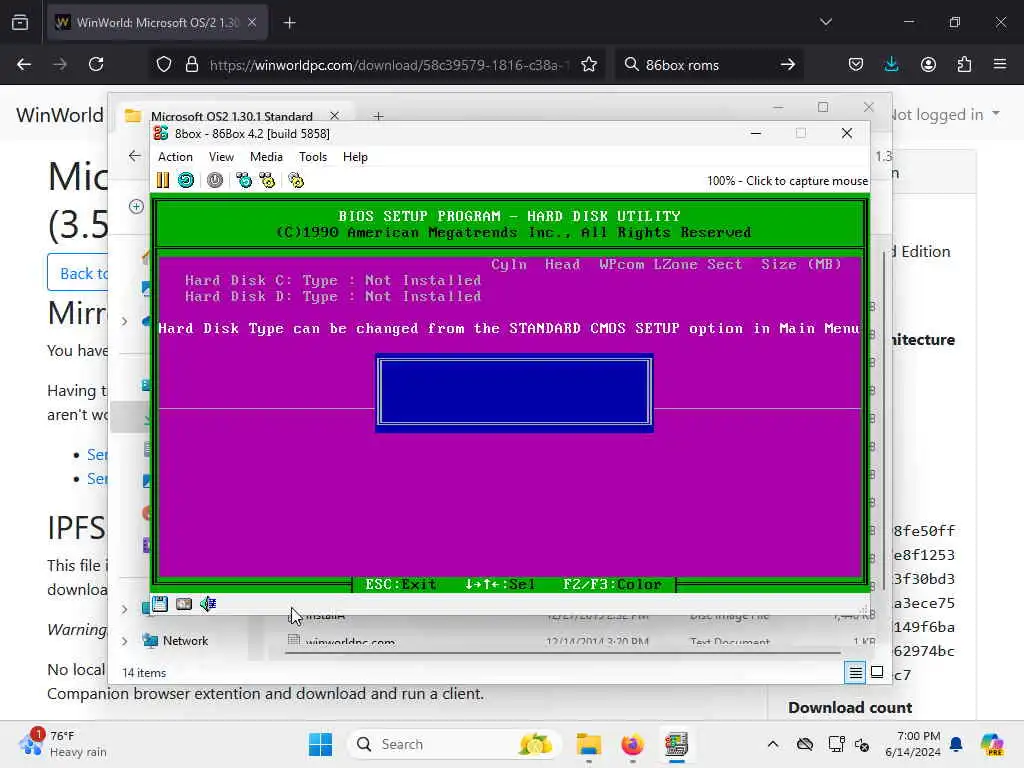Click the Back to button on WinWorld page
The height and width of the screenshot is (768, 1024).
(78, 273)
